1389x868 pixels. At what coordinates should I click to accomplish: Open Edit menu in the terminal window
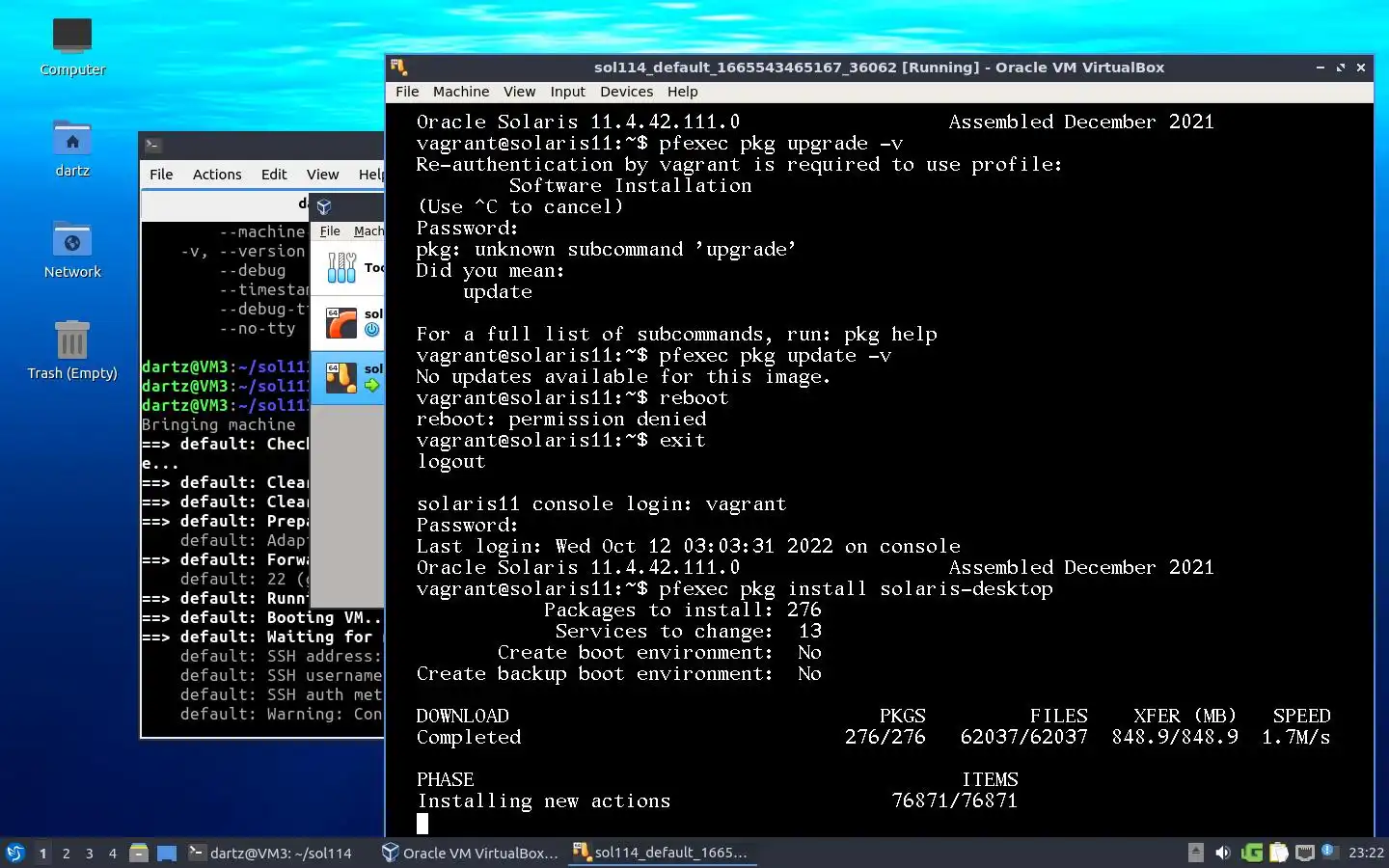coord(274,175)
